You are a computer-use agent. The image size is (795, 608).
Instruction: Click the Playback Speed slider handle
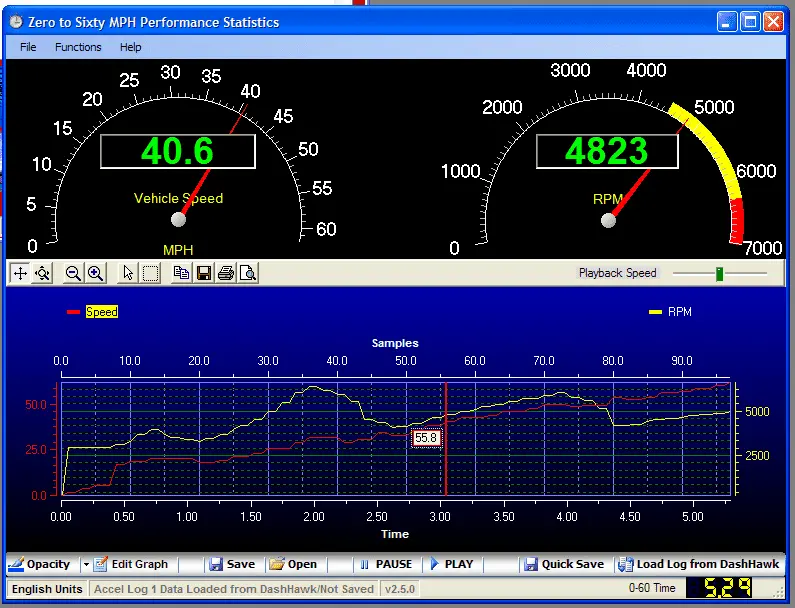(718, 273)
